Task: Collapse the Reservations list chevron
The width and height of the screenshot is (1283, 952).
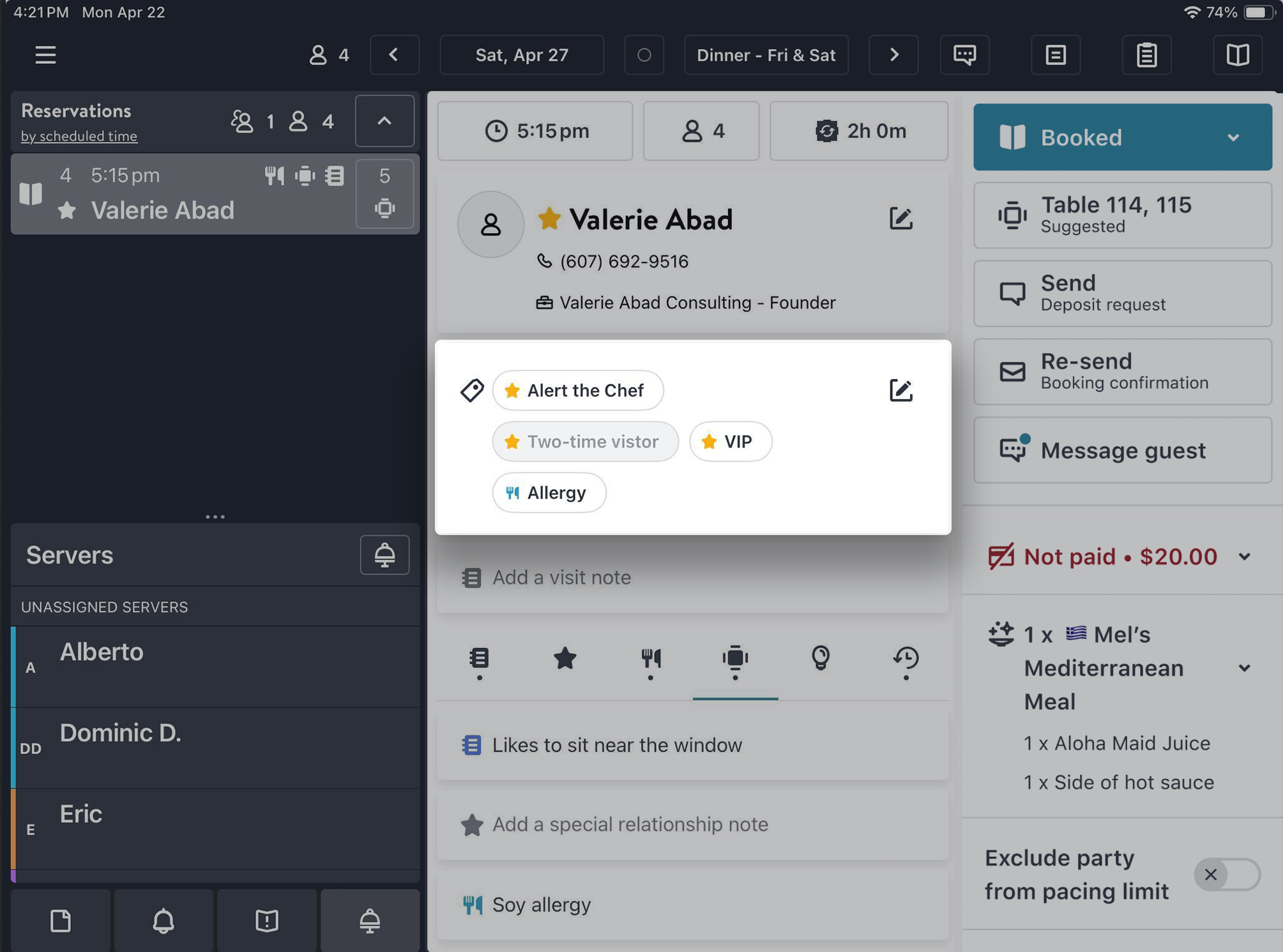Action: point(384,121)
